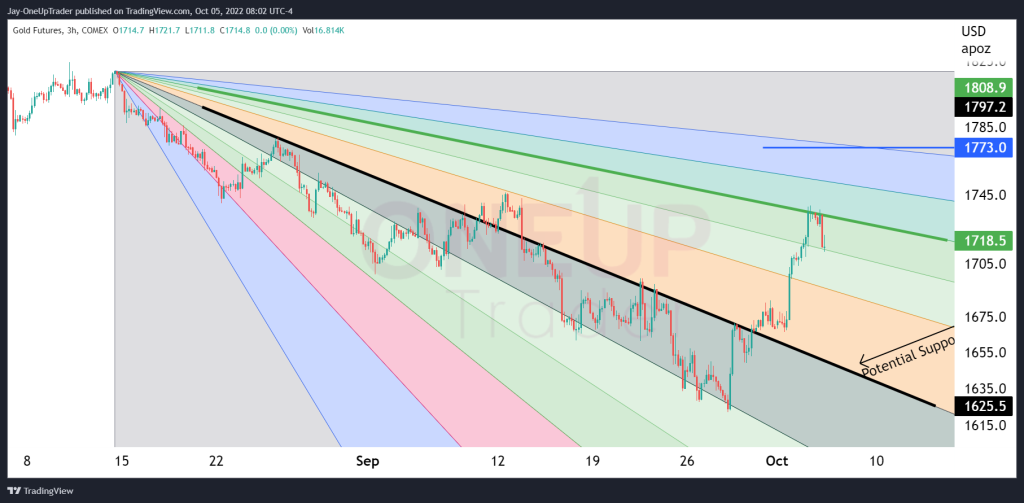Select the blue horizontal line at 1773.0
Image resolution: width=1024 pixels, height=503 pixels.
[858, 148]
